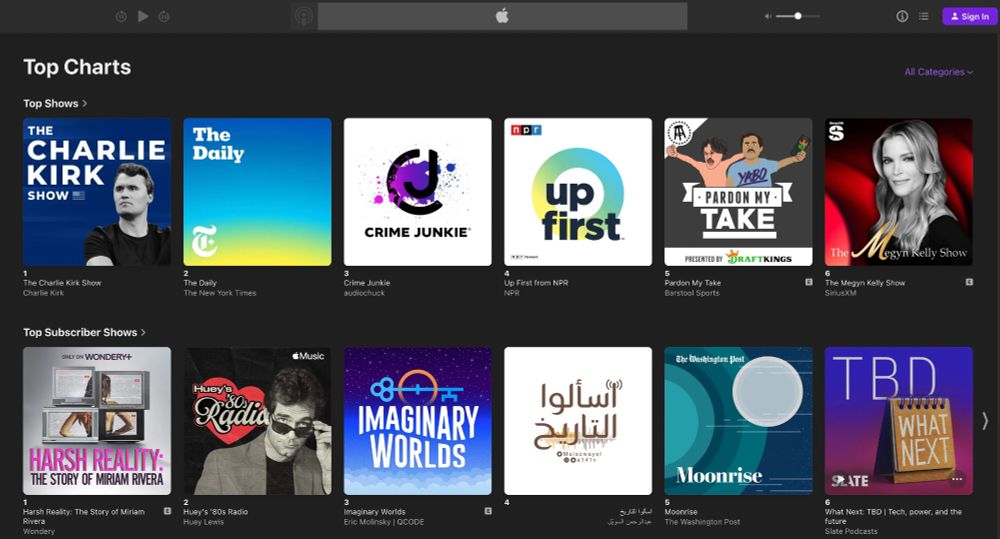1000x539 pixels.
Task: Click The New York Times author link
Action: 220,293
